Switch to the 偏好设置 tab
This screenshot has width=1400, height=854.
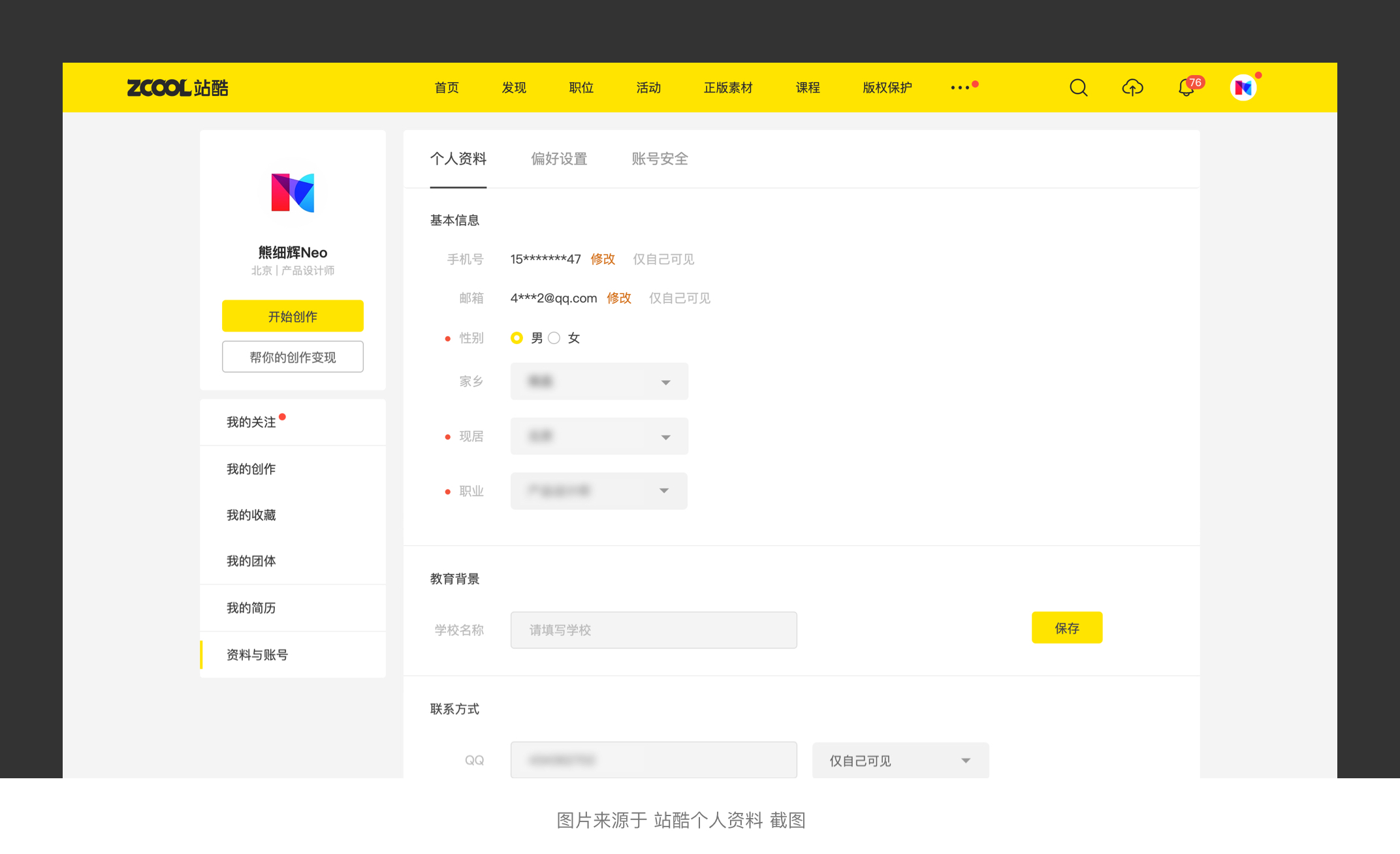(x=559, y=159)
